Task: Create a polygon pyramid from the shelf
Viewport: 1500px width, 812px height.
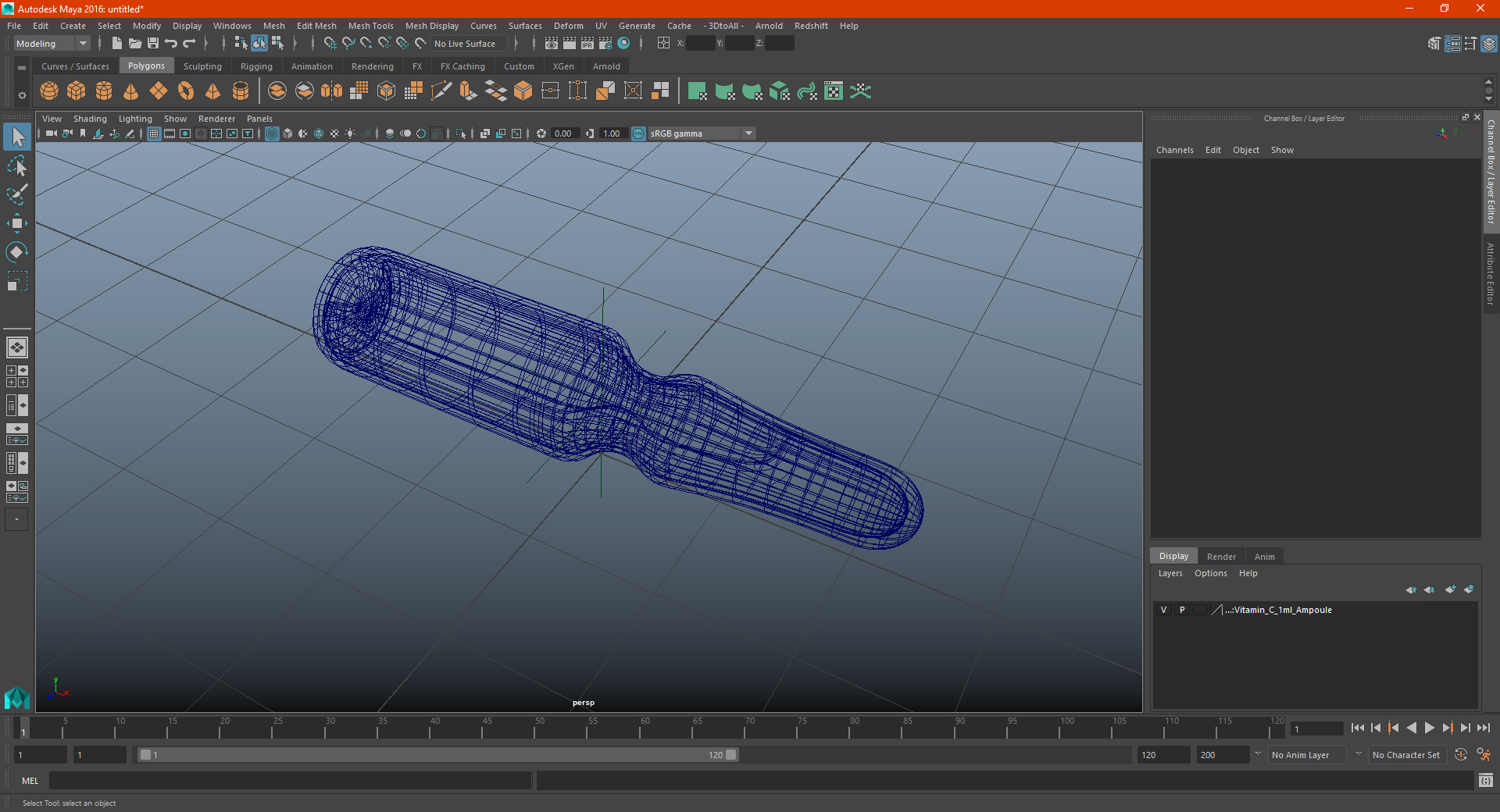Action: (213, 91)
